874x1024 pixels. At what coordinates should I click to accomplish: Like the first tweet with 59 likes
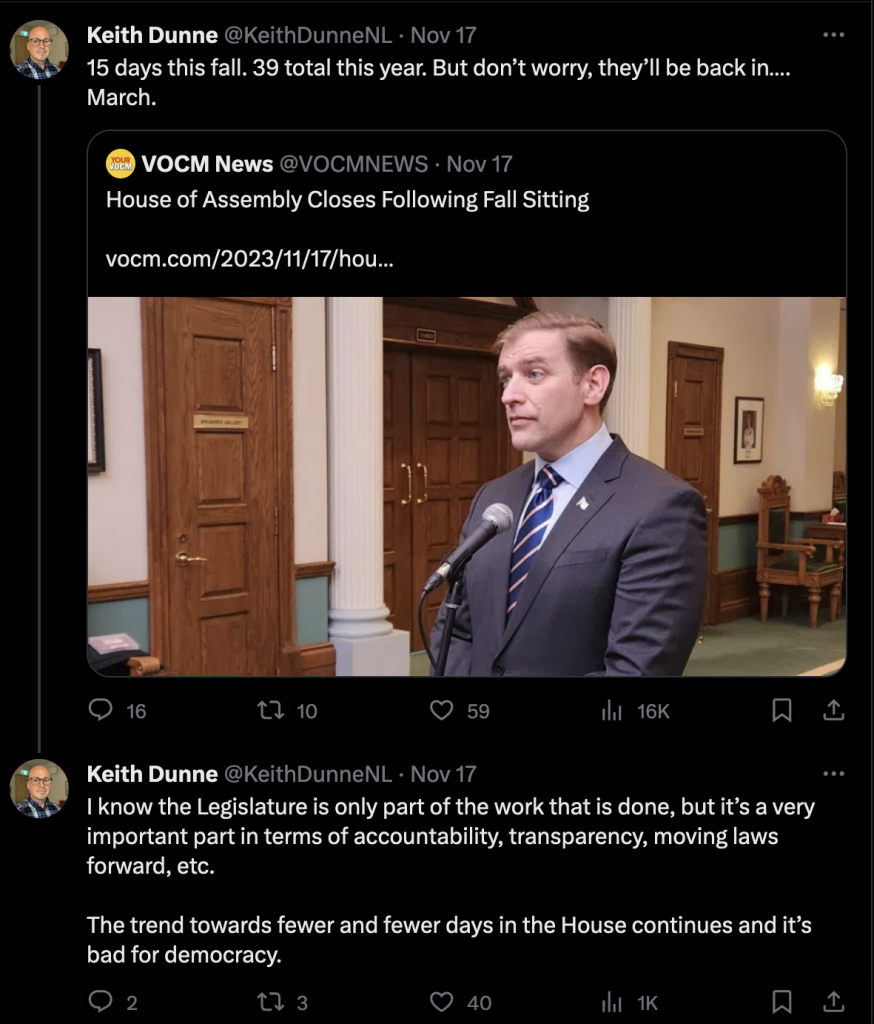[442, 710]
